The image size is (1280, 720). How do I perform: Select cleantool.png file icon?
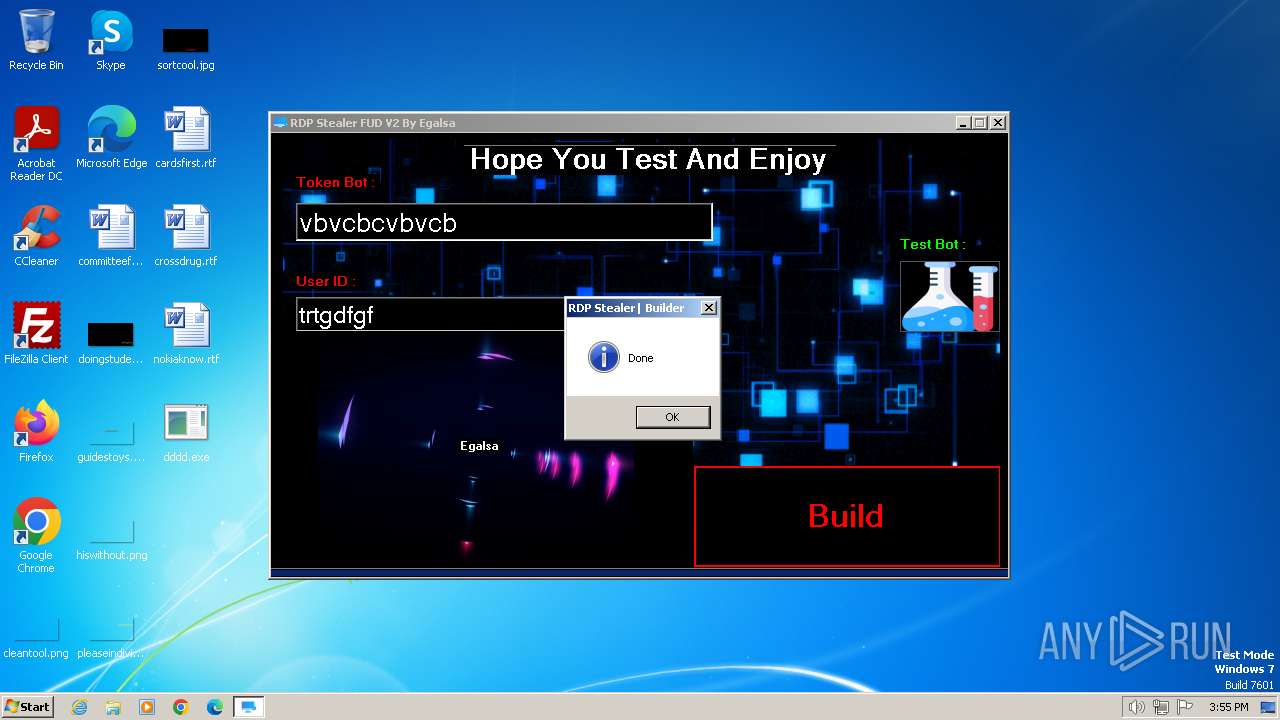pos(36,636)
